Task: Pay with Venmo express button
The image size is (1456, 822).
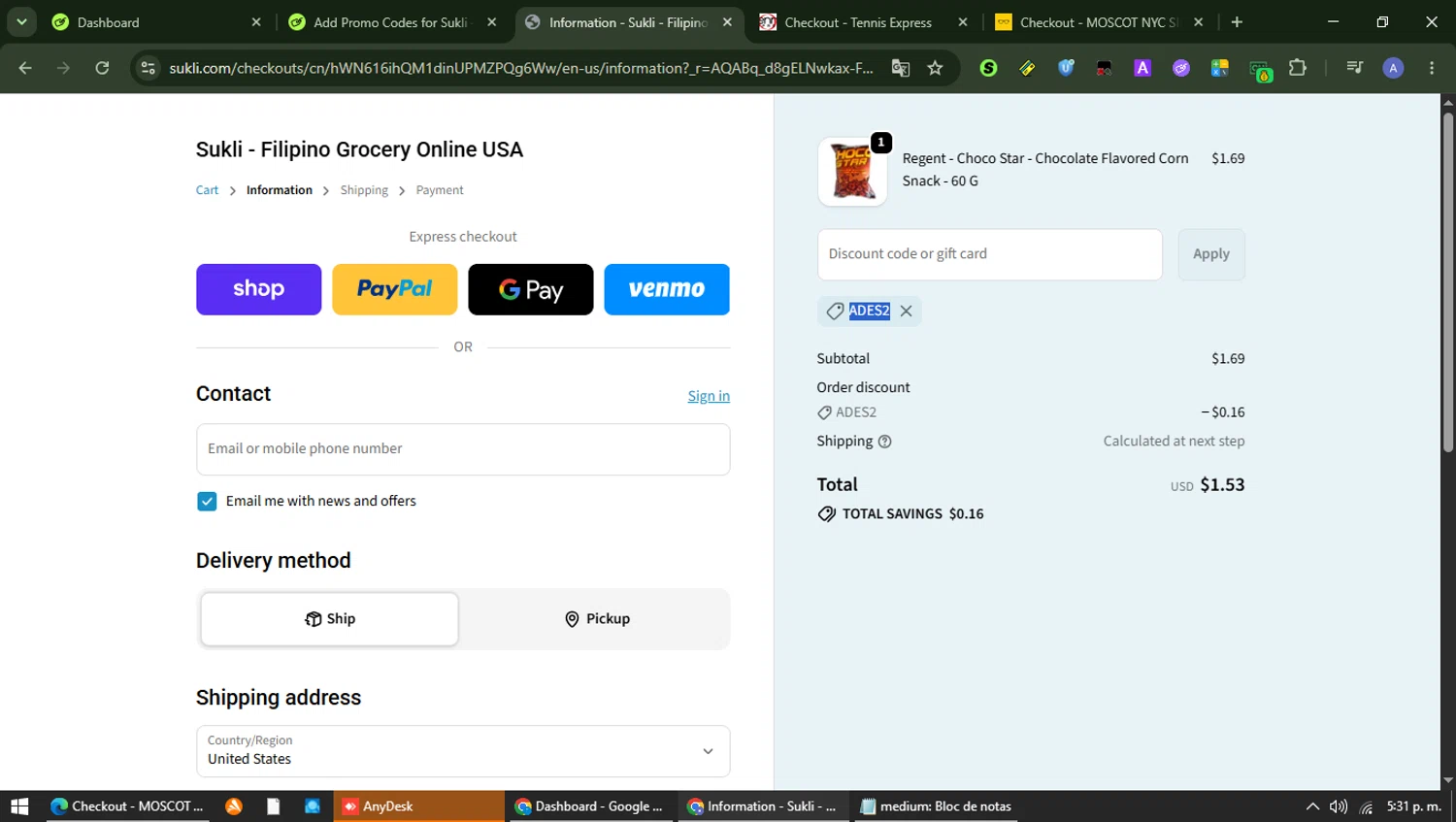Action: [667, 289]
